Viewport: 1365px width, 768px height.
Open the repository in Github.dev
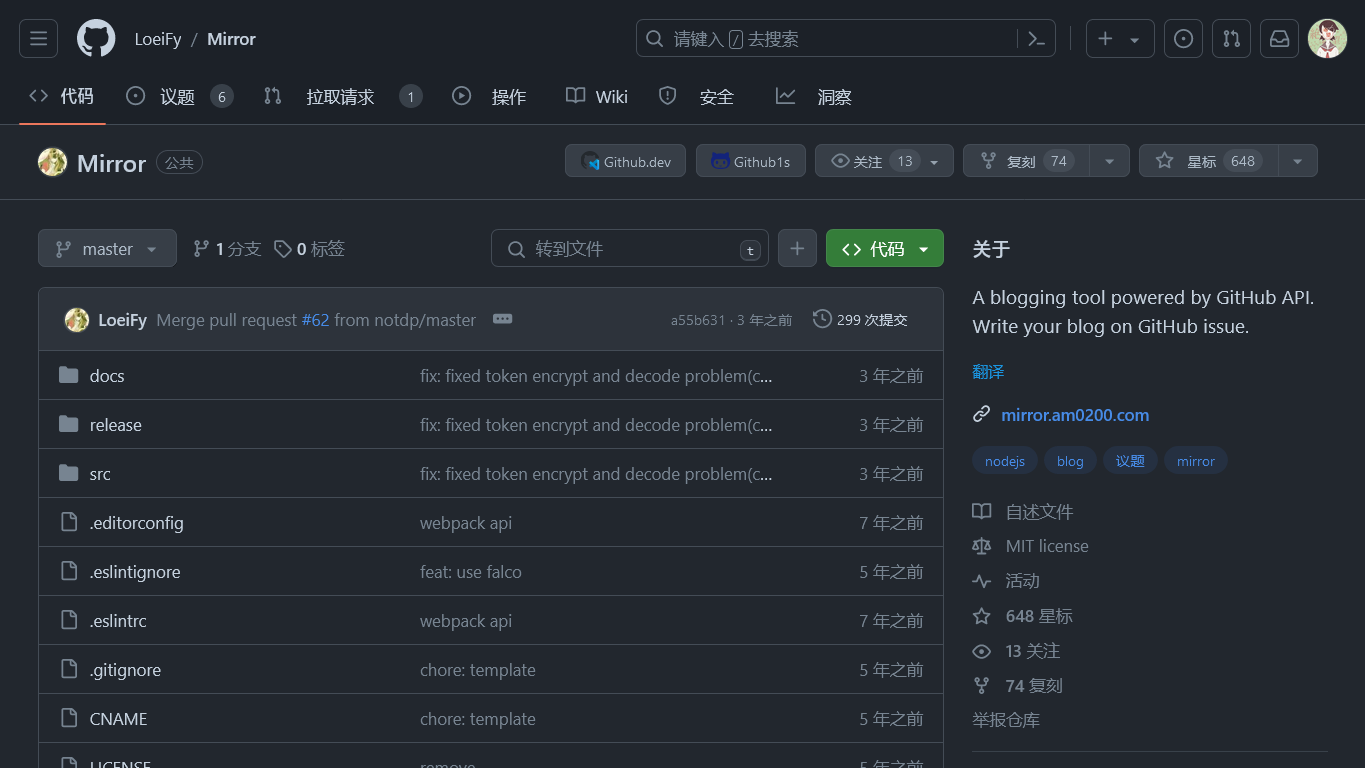point(625,160)
